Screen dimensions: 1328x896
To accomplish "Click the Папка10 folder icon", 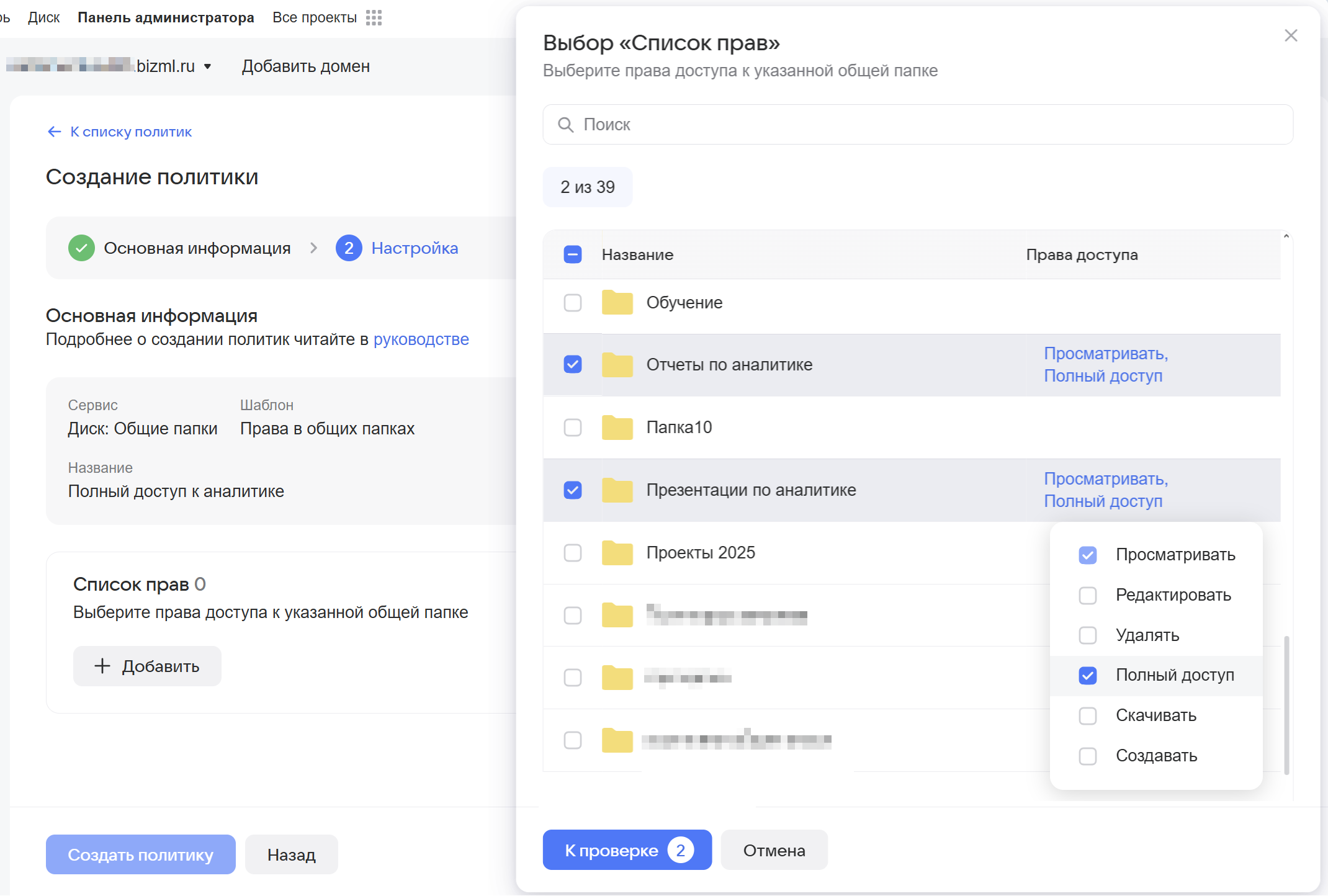I will click(617, 428).
